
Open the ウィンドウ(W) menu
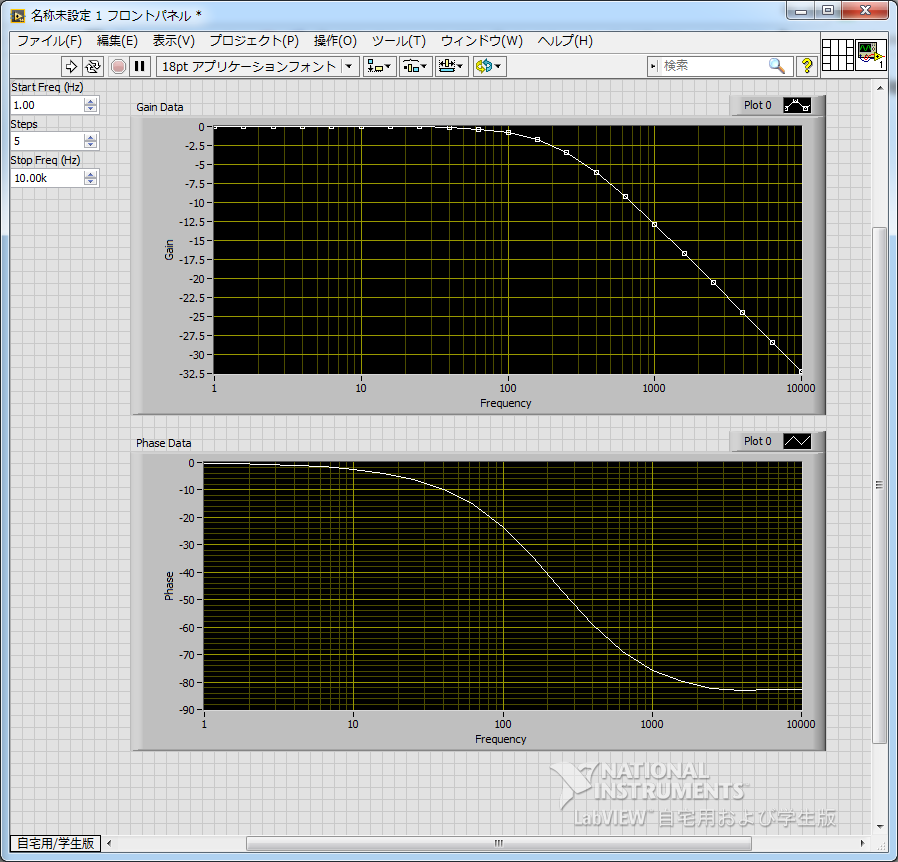pos(482,41)
